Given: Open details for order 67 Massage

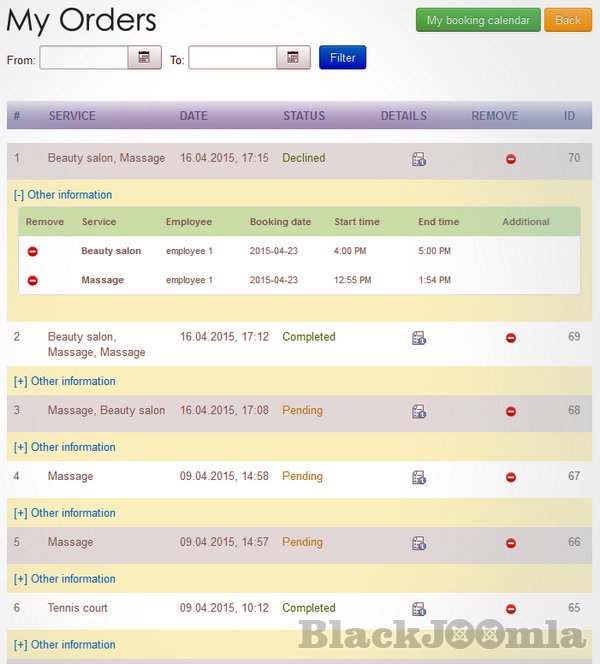Looking at the screenshot, I should 419,477.
